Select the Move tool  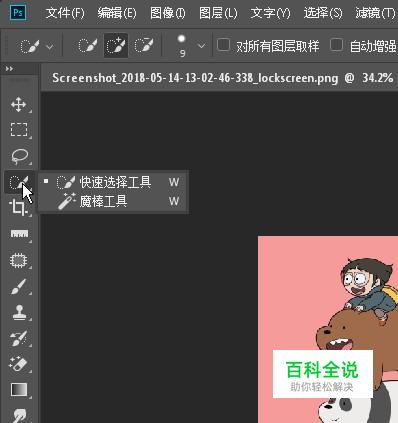point(19,104)
